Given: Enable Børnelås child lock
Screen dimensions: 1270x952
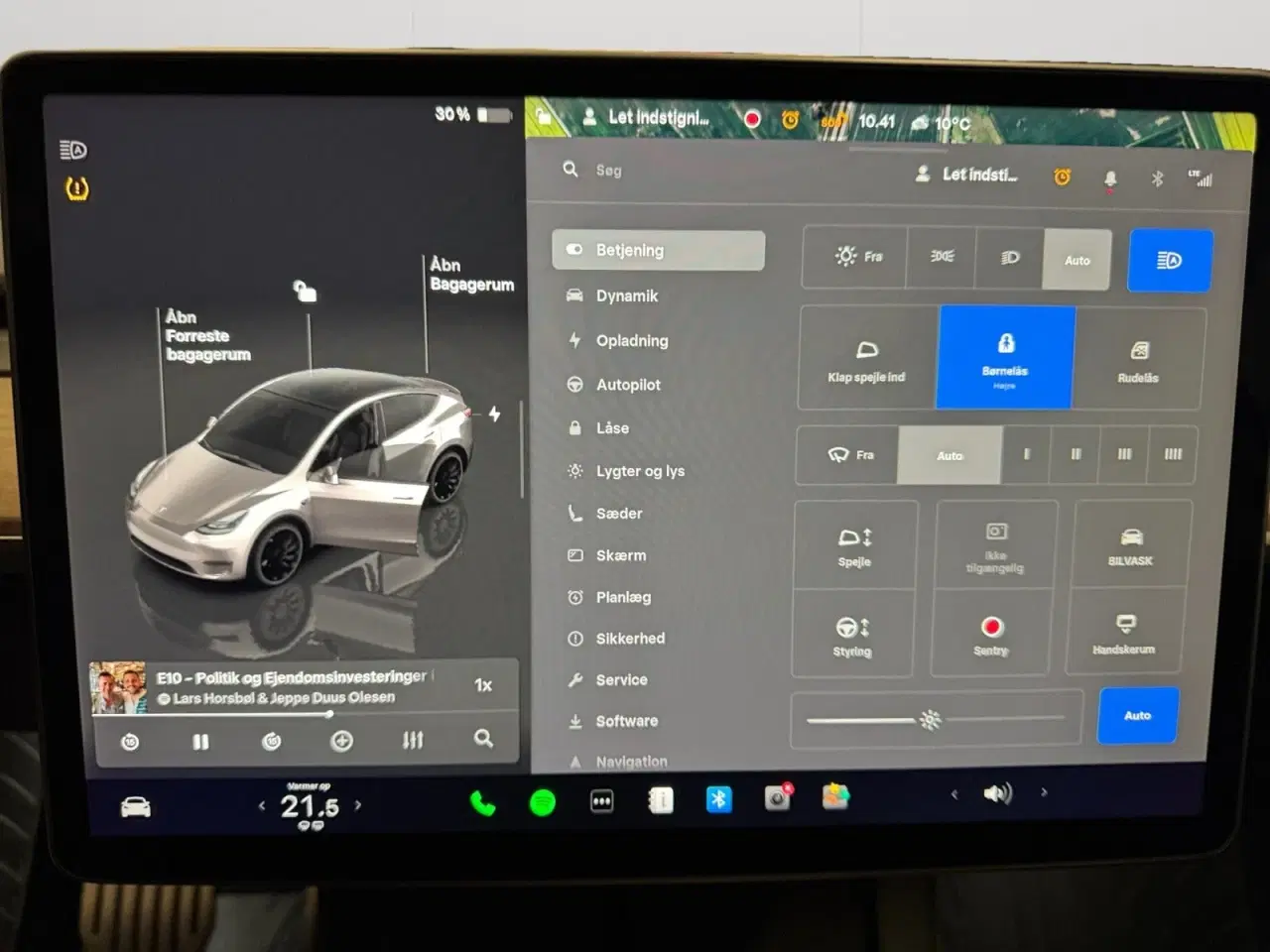Looking at the screenshot, I should (1005, 357).
